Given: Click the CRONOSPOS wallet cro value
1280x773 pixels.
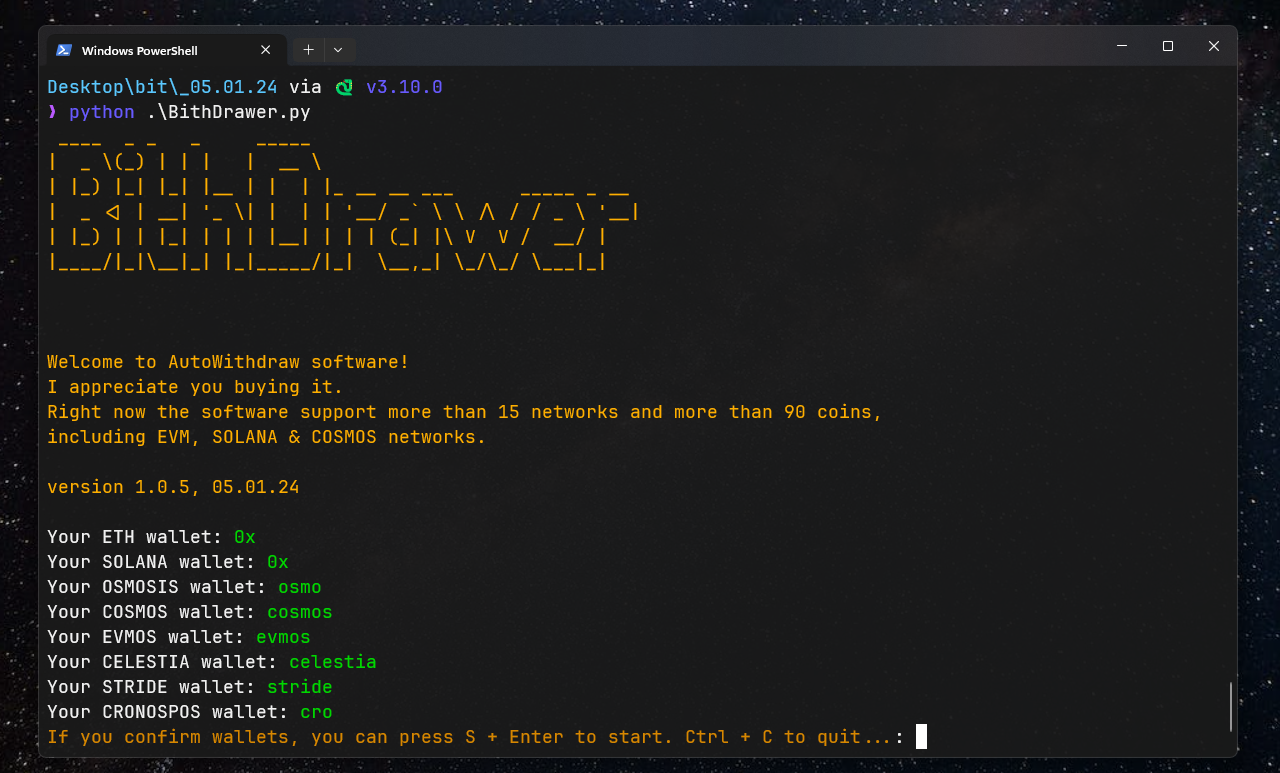Looking at the screenshot, I should coord(316,712).
